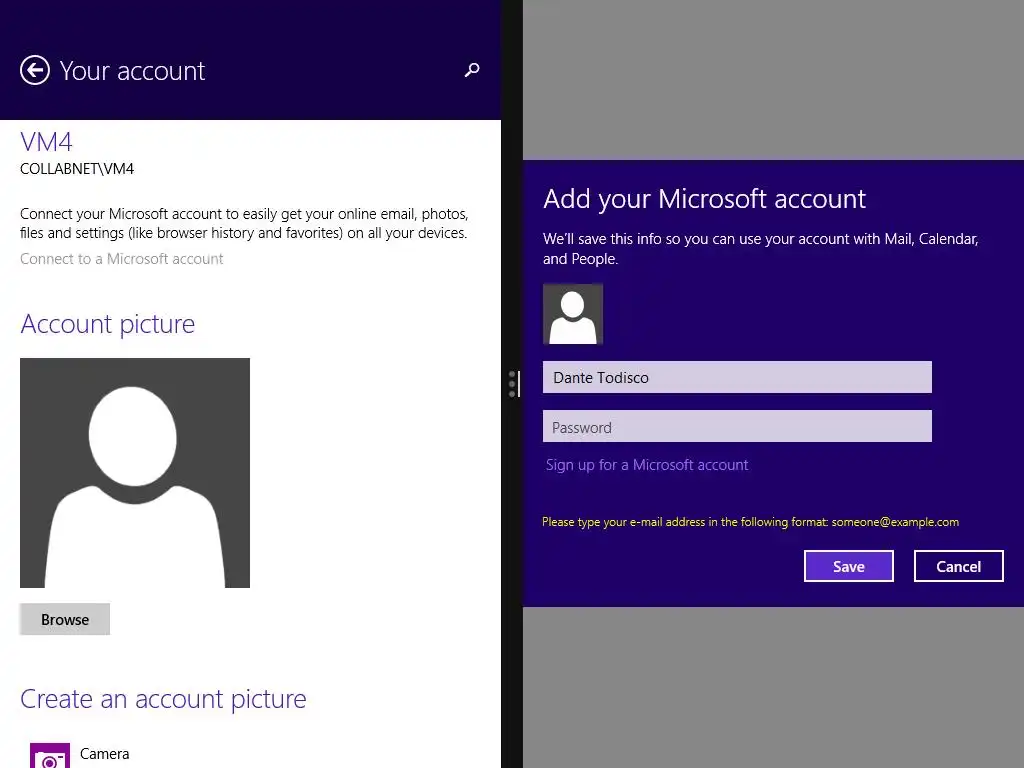Click the Your account page title
This screenshot has width=1024, height=768.
(x=133, y=71)
